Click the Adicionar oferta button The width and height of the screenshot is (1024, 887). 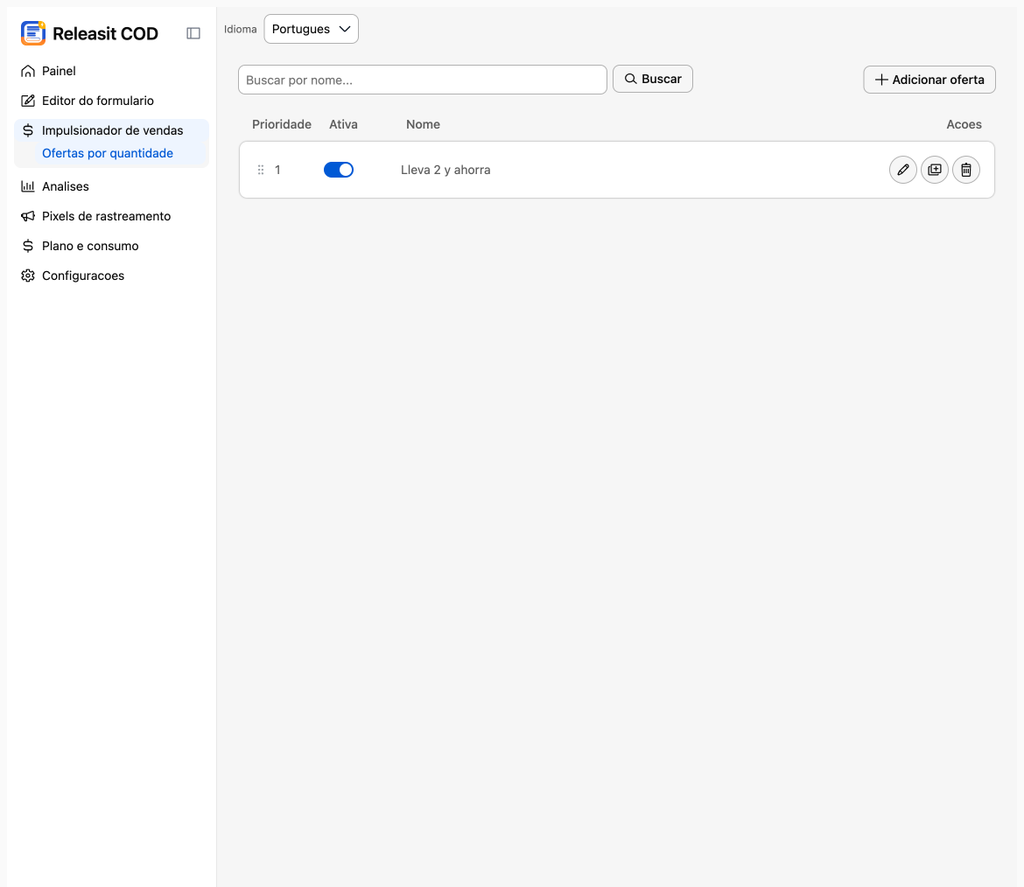929,80
